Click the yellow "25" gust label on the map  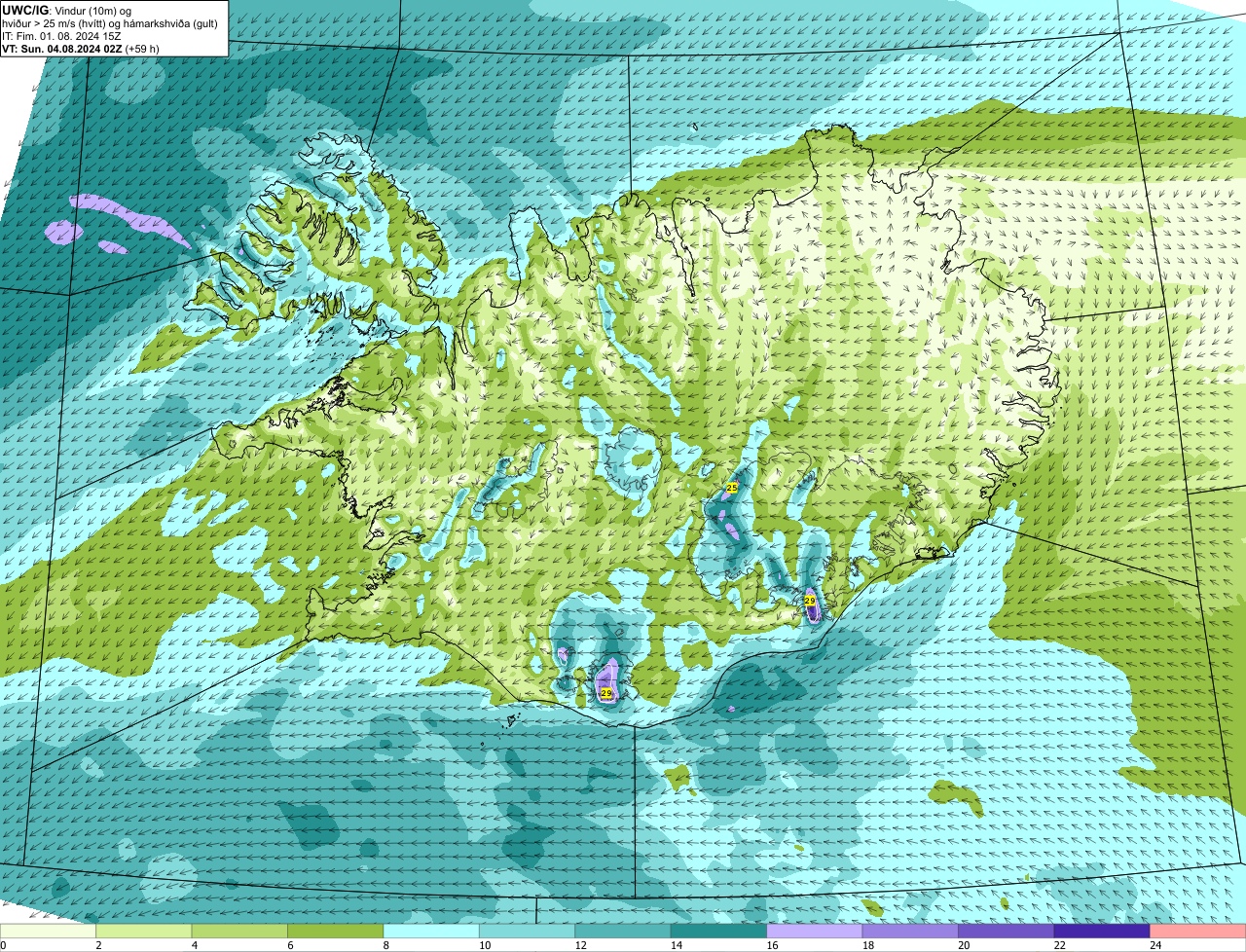[732, 487]
